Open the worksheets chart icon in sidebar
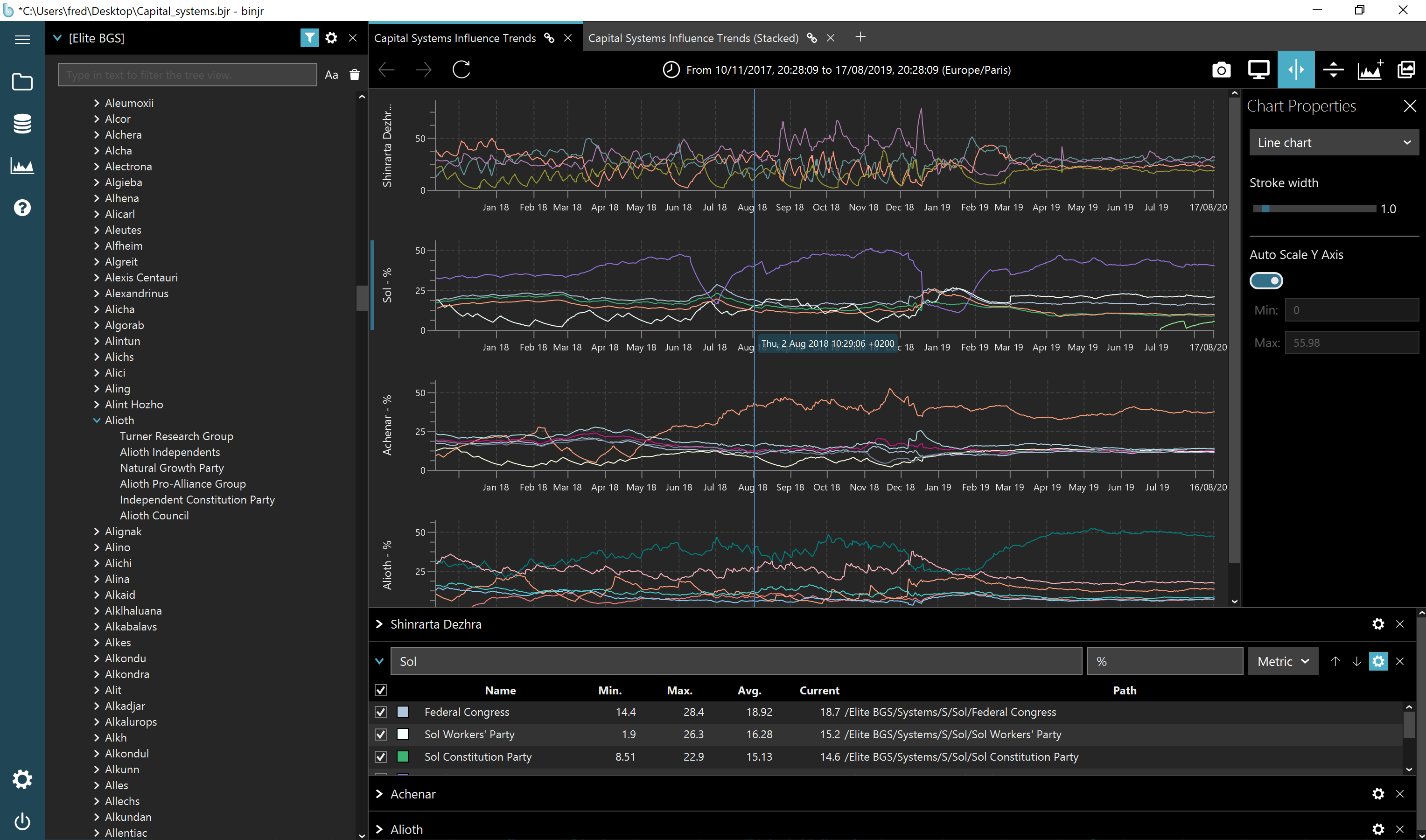 pos(22,166)
